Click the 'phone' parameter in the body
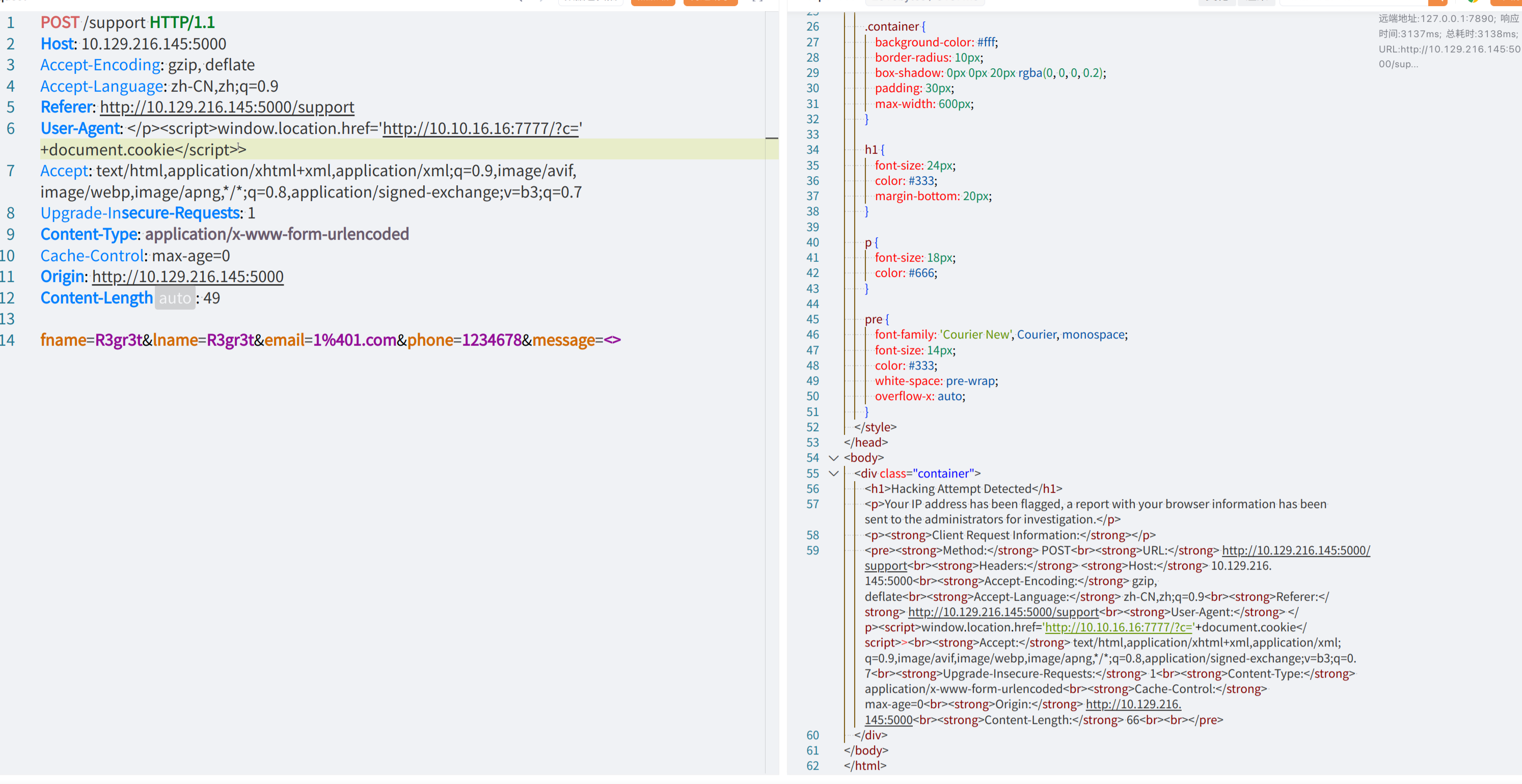Image resolution: width=1522 pixels, height=784 pixels. (430, 340)
